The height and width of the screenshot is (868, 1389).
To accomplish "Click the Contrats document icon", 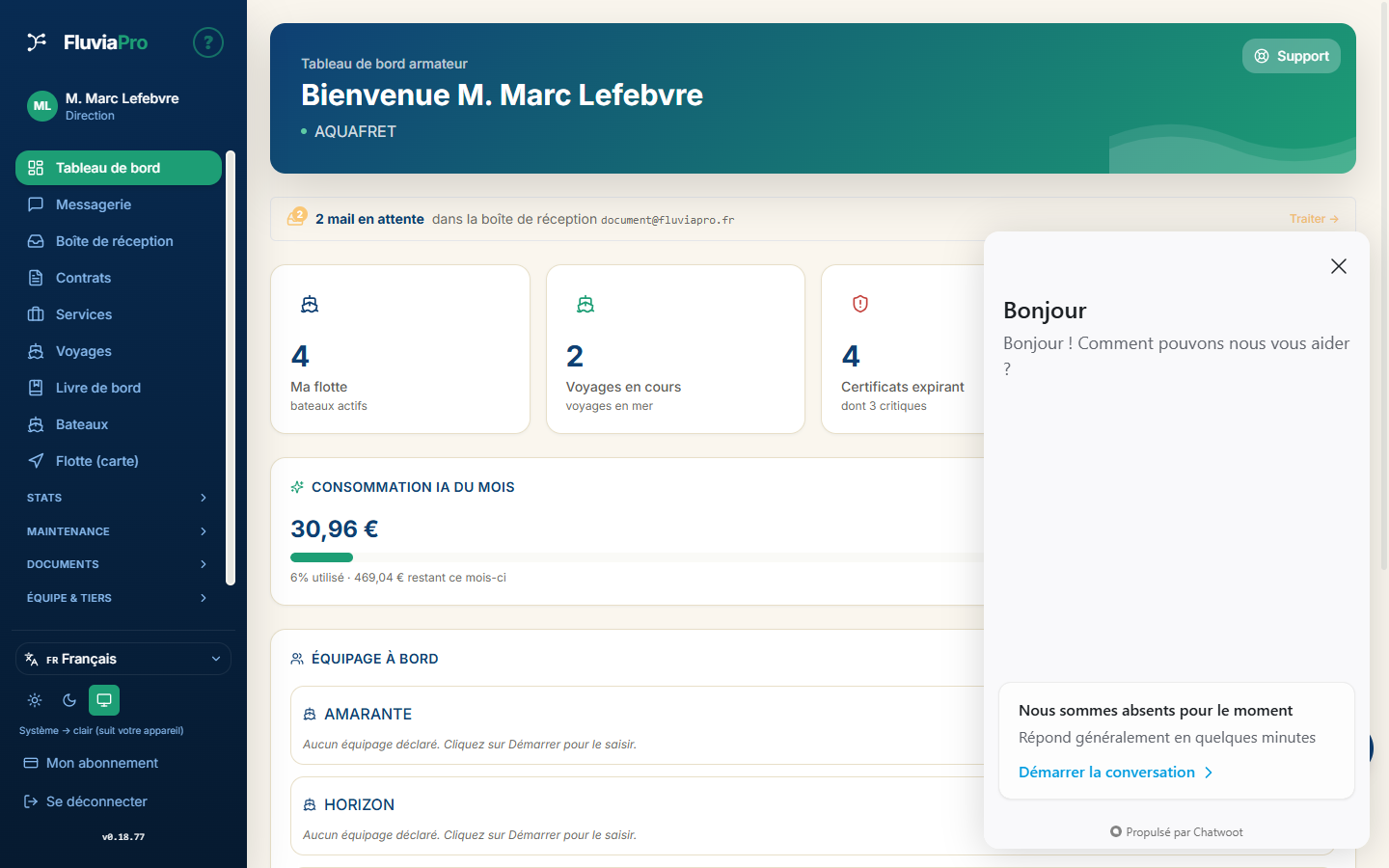I will tap(36, 278).
